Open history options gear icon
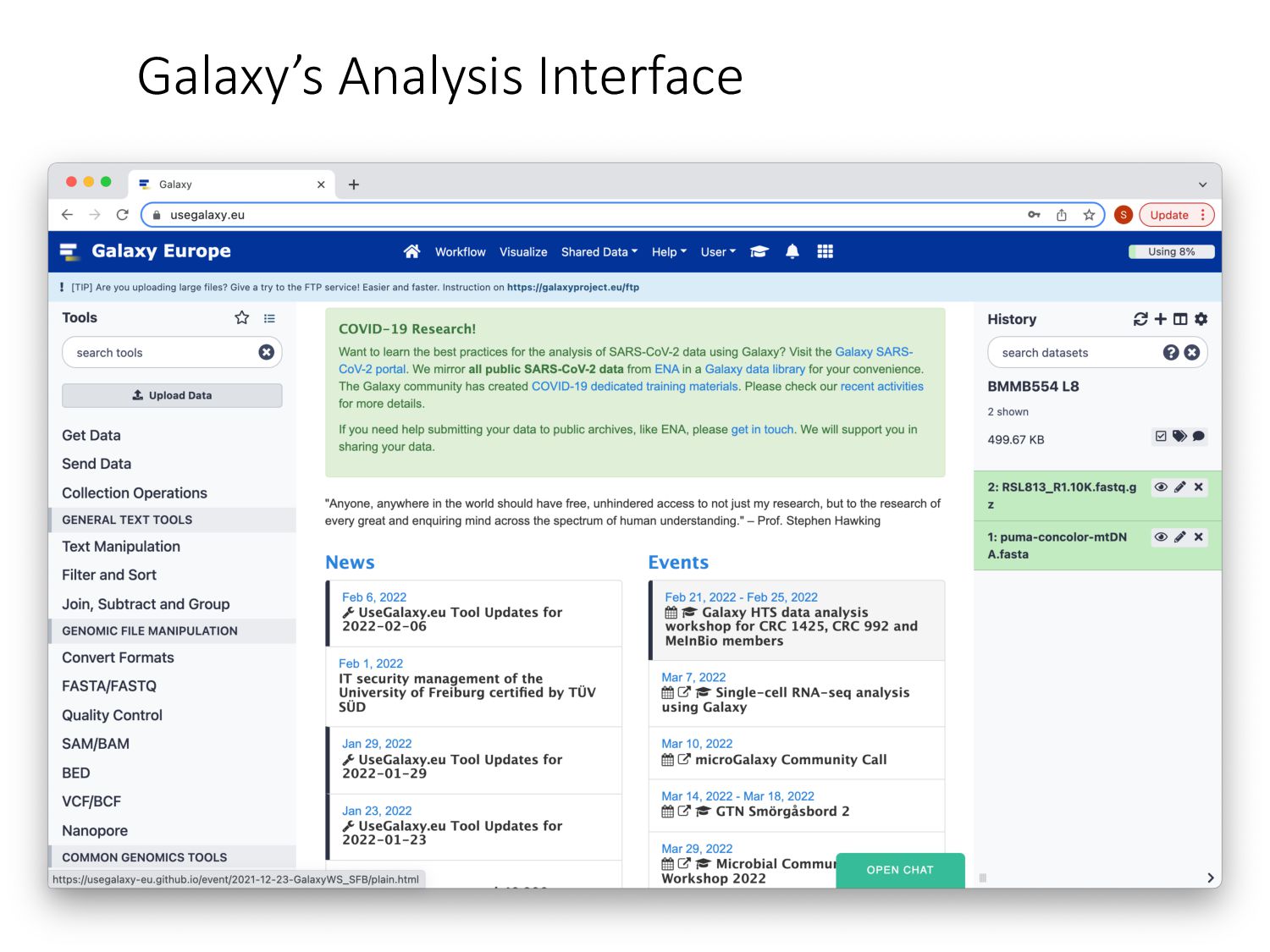Image resolution: width=1270 pixels, height=952 pixels. click(x=1201, y=319)
